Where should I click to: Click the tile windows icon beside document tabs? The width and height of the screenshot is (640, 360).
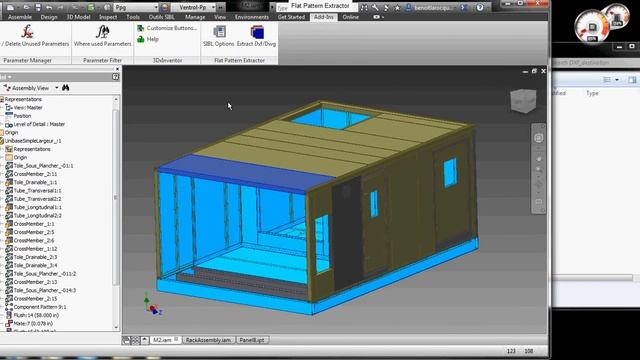pos(135,340)
